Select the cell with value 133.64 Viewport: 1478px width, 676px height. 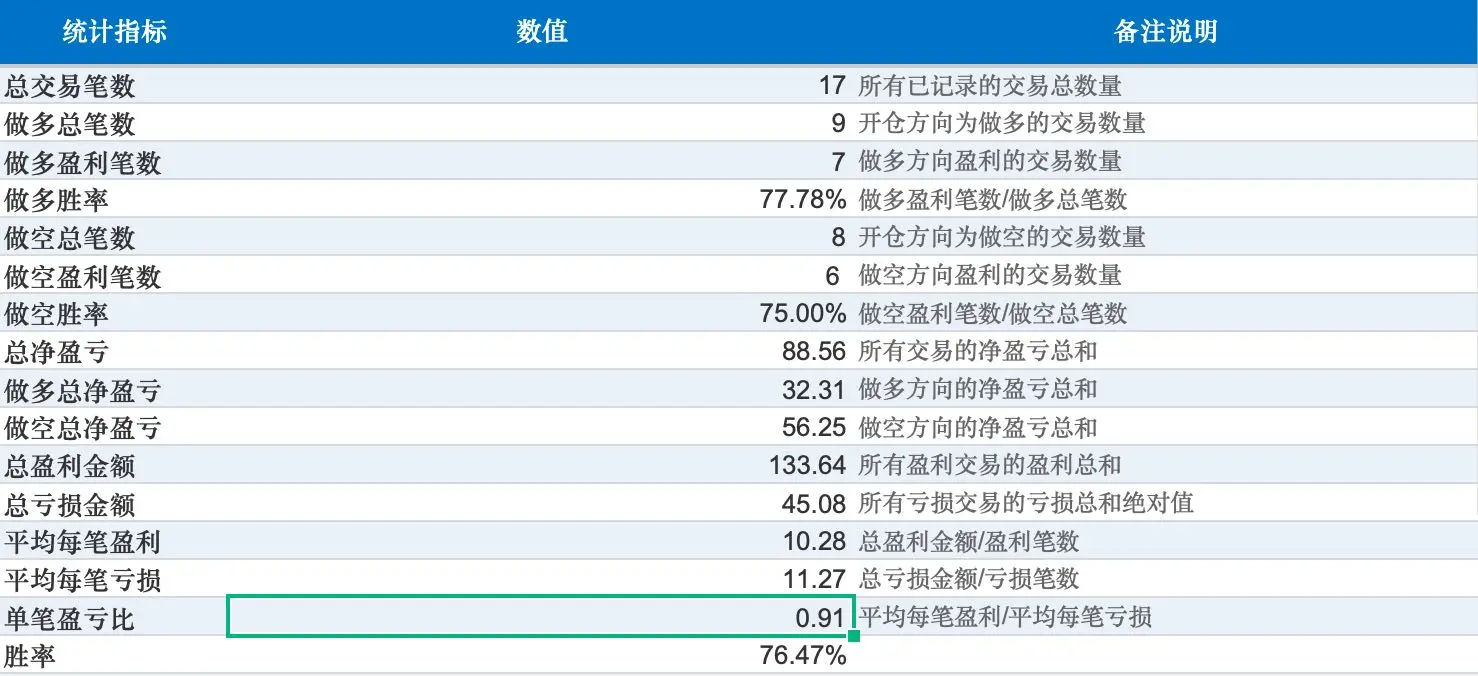541,466
